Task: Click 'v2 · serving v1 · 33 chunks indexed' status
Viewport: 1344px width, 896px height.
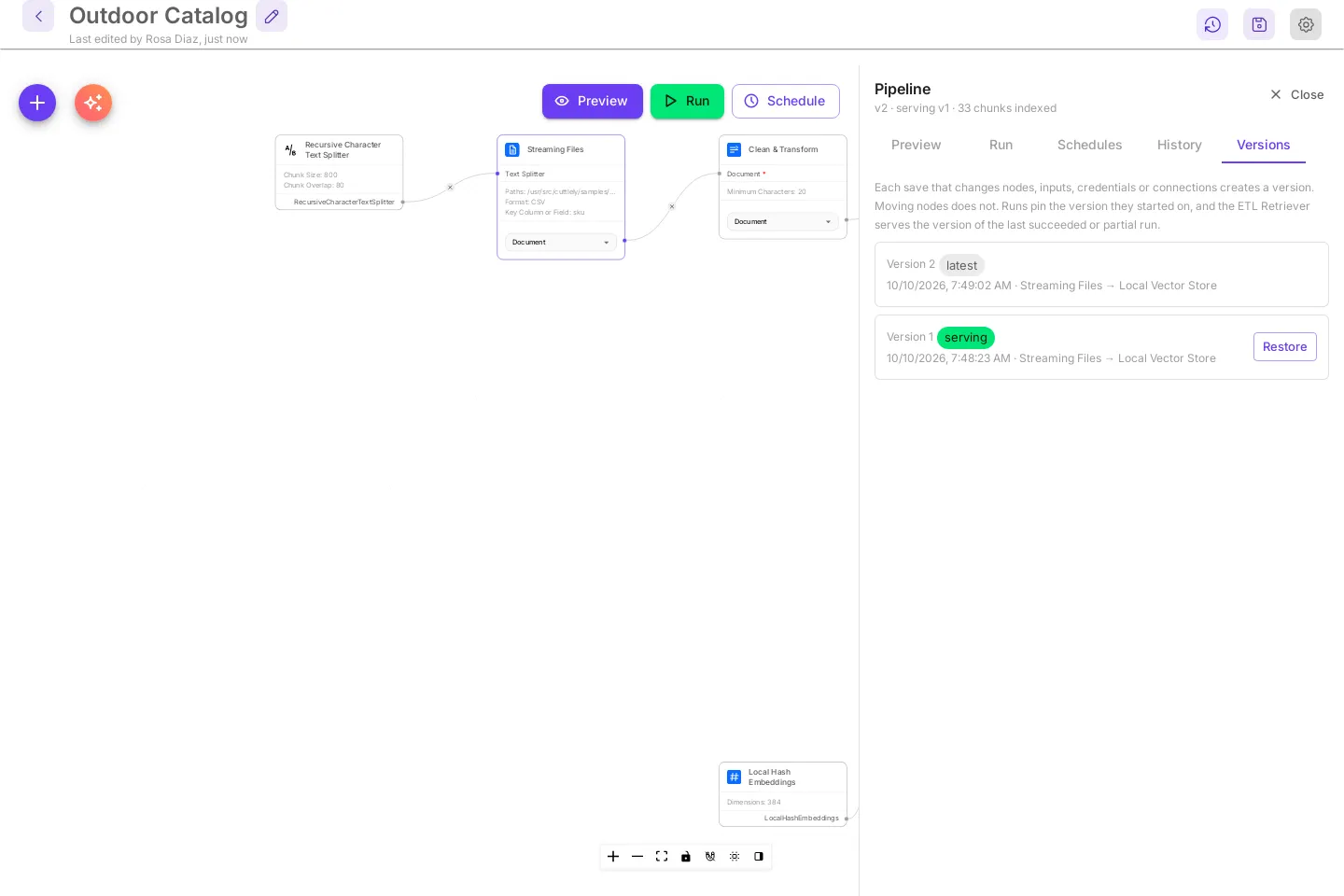Action: pyautogui.click(x=965, y=108)
